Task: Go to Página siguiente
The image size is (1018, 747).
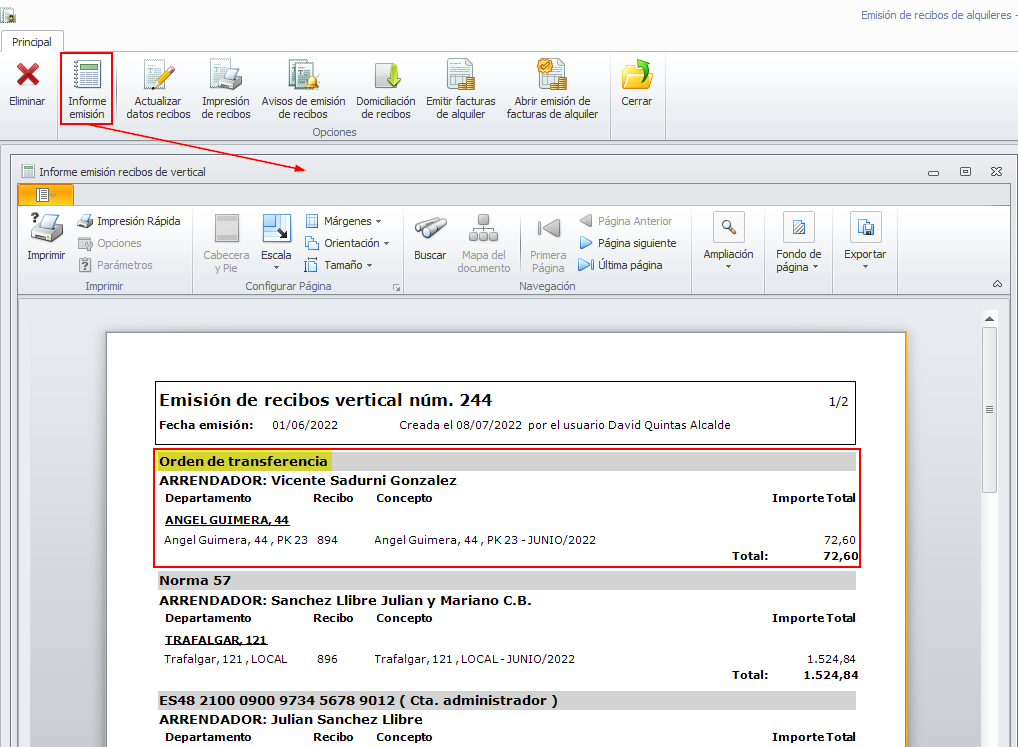Action: point(627,243)
